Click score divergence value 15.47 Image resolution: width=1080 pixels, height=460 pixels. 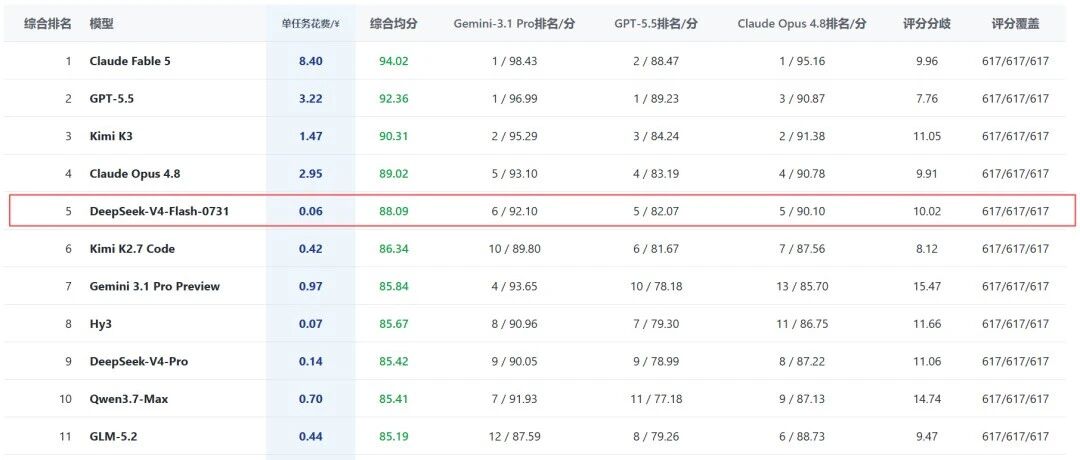coord(927,286)
